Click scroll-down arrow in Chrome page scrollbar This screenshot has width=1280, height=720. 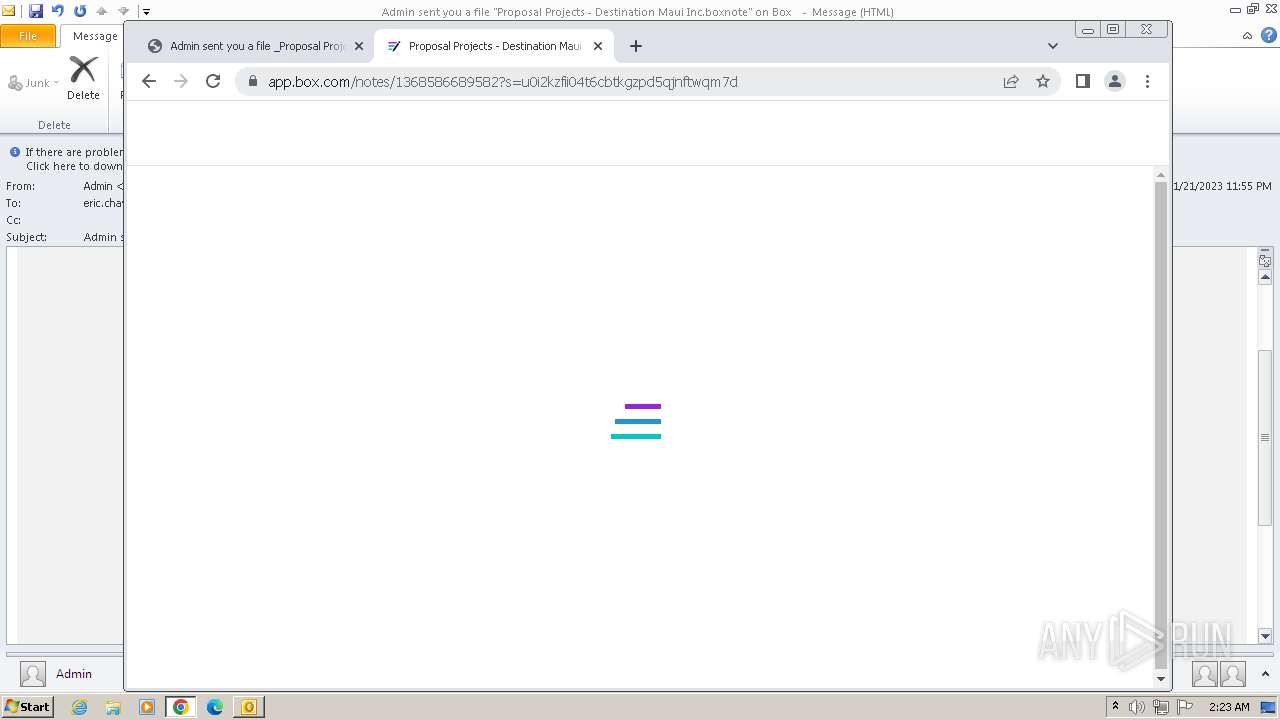1161,679
